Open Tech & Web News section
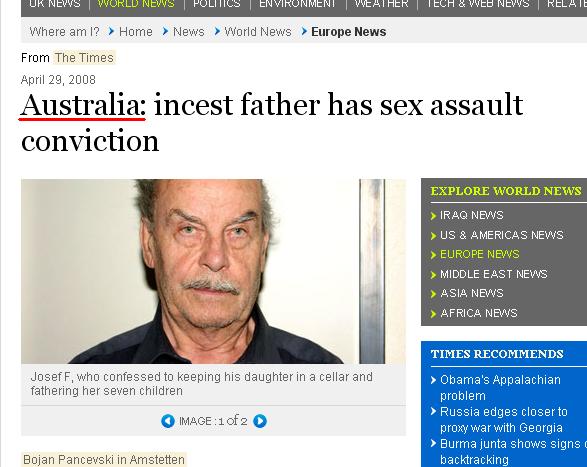 [478, 4]
